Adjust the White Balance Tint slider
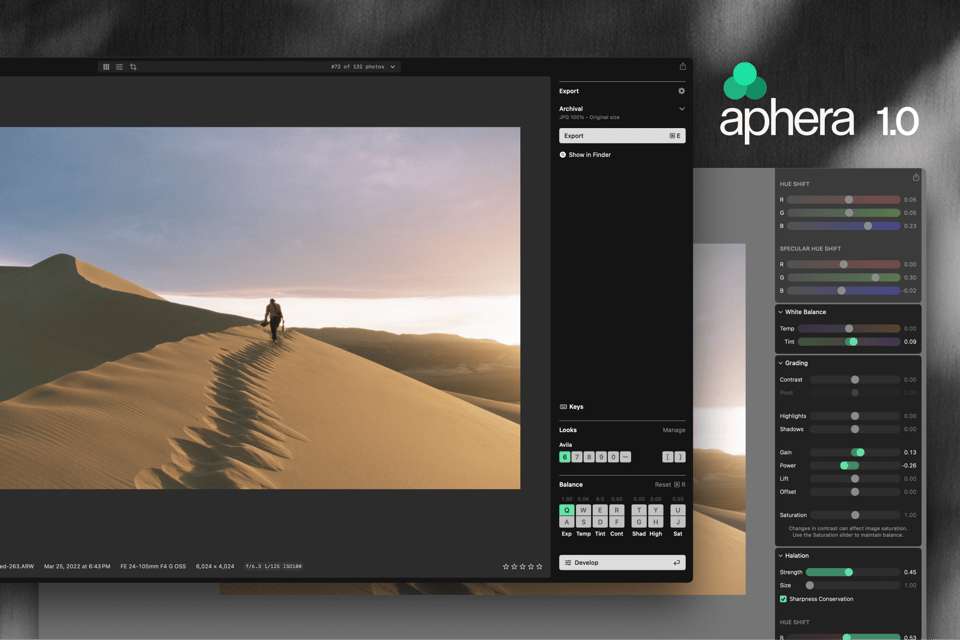The width and height of the screenshot is (960, 640). pos(849,342)
